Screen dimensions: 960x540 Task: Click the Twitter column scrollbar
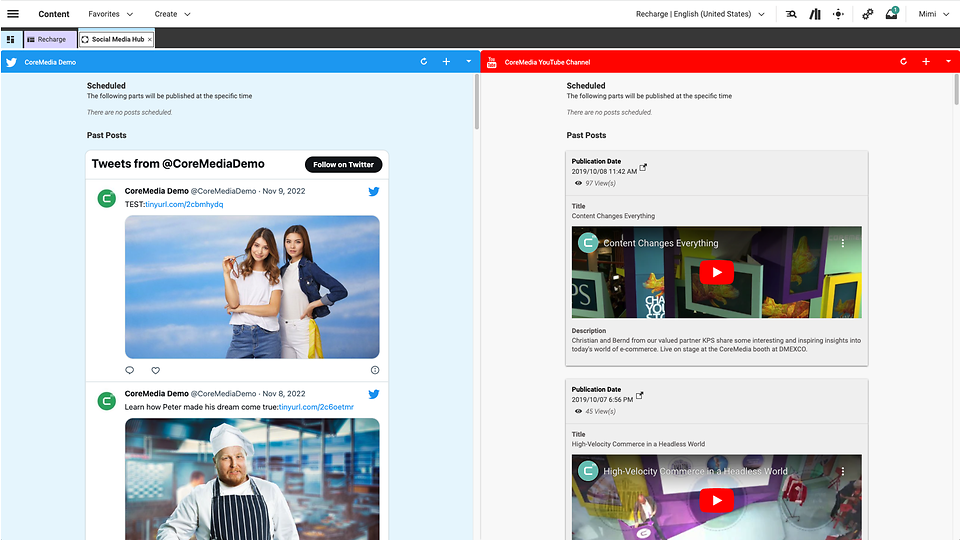tap(476, 102)
